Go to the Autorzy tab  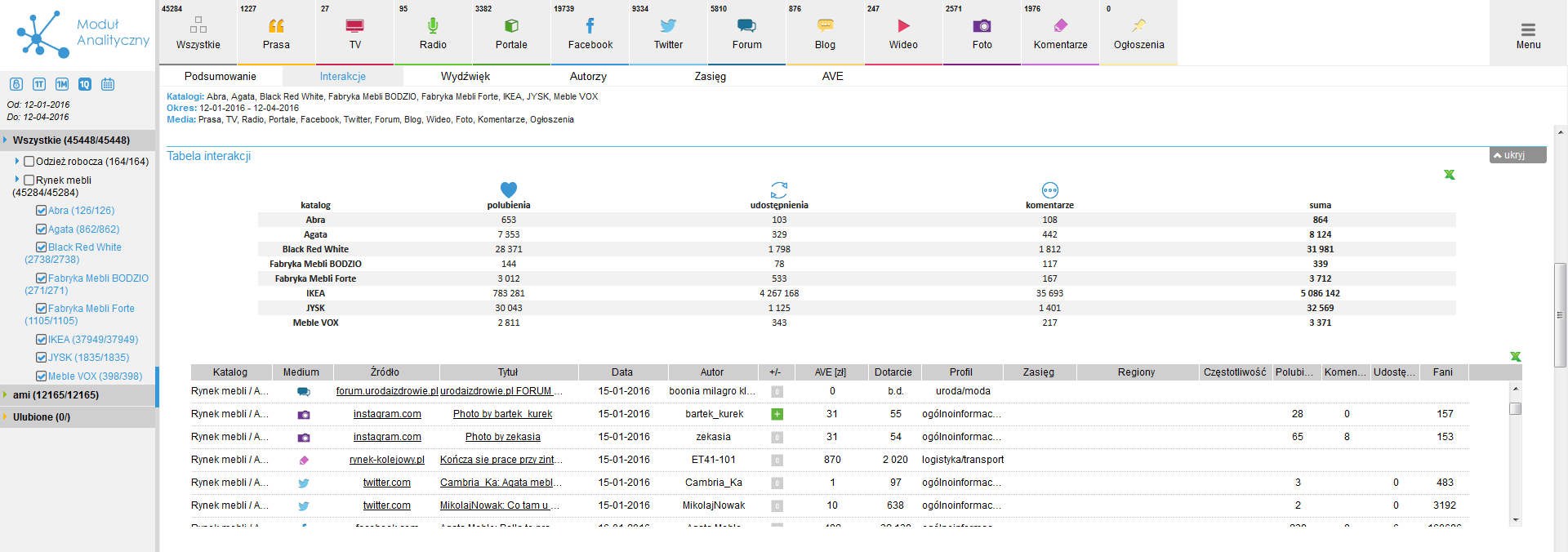pos(588,76)
